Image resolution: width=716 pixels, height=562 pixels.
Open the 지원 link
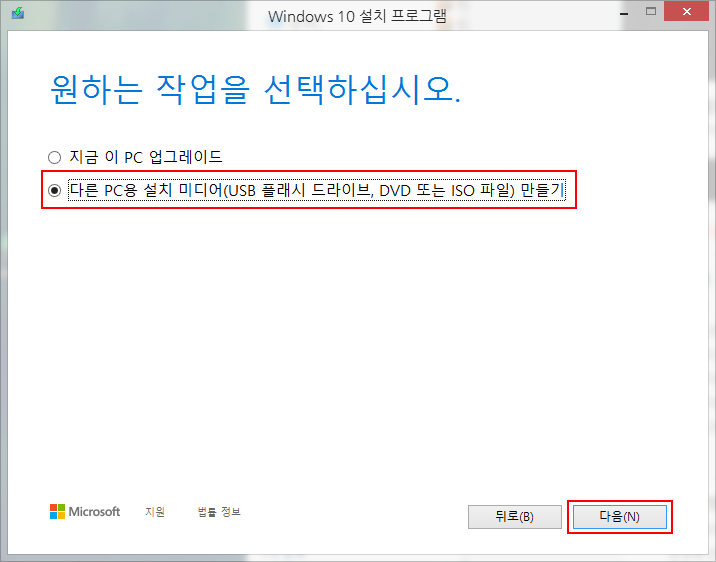[x=155, y=512]
